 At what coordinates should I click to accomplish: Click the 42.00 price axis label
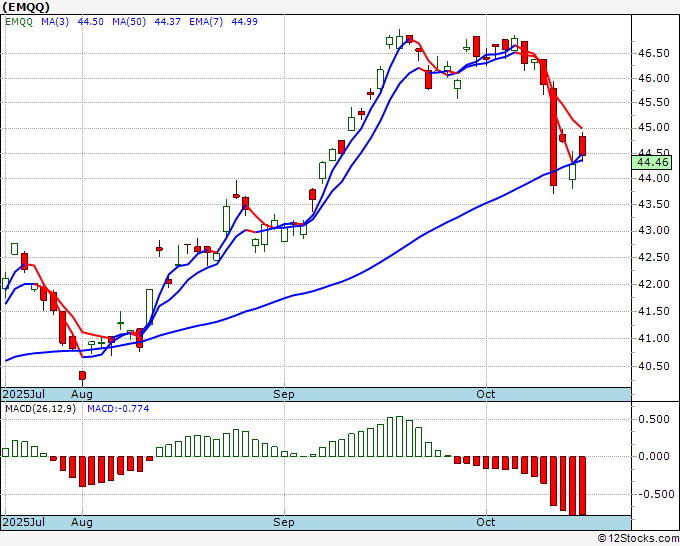point(654,284)
